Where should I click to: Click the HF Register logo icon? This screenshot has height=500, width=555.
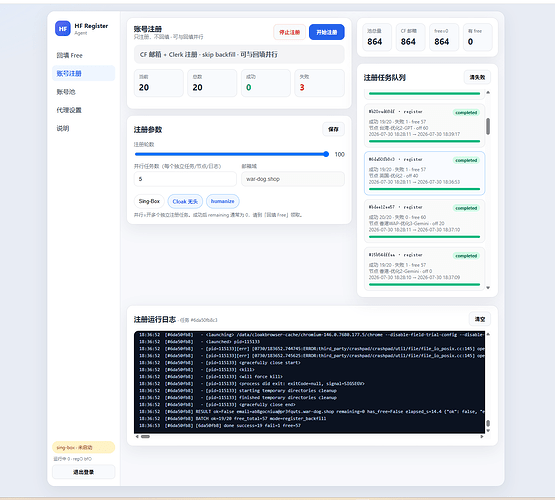pos(63,29)
